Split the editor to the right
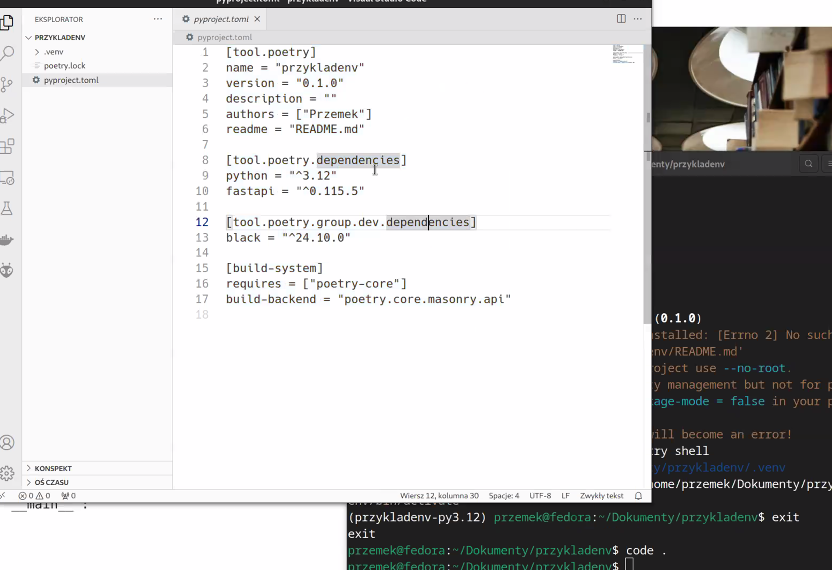Image resolution: width=832 pixels, height=570 pixels. [x=621, y=19]
